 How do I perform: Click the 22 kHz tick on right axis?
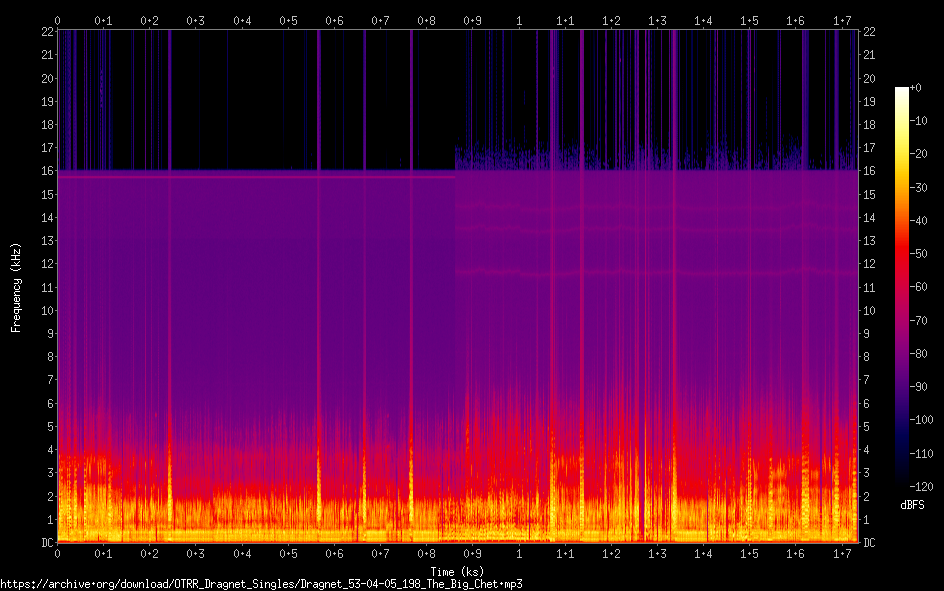click(x=868, y=32)
